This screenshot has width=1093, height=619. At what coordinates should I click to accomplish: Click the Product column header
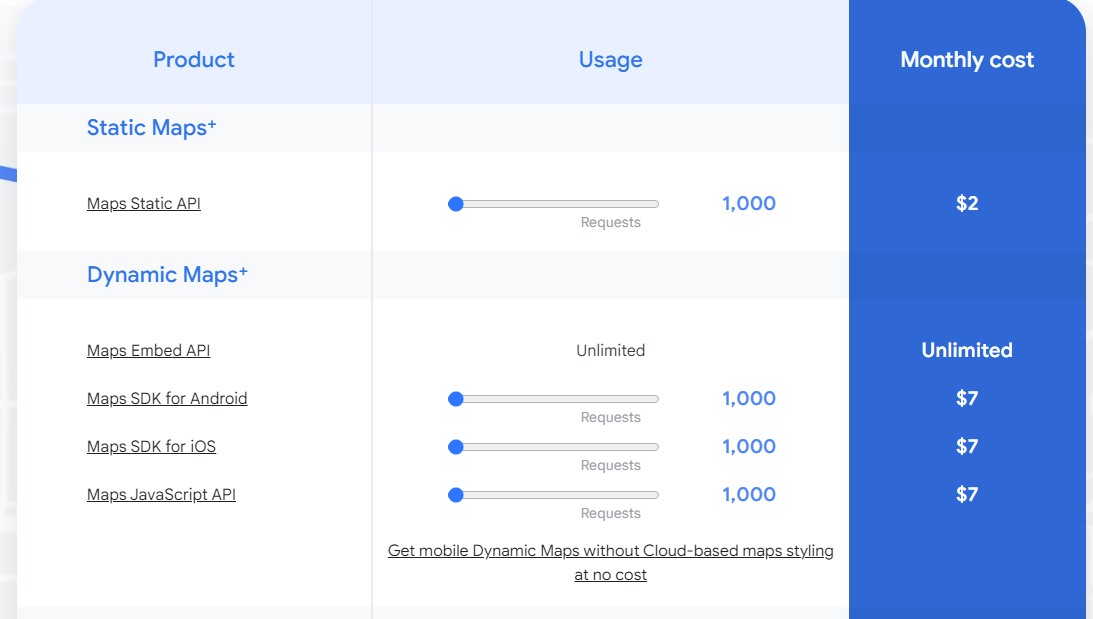[x=194, y=60]
